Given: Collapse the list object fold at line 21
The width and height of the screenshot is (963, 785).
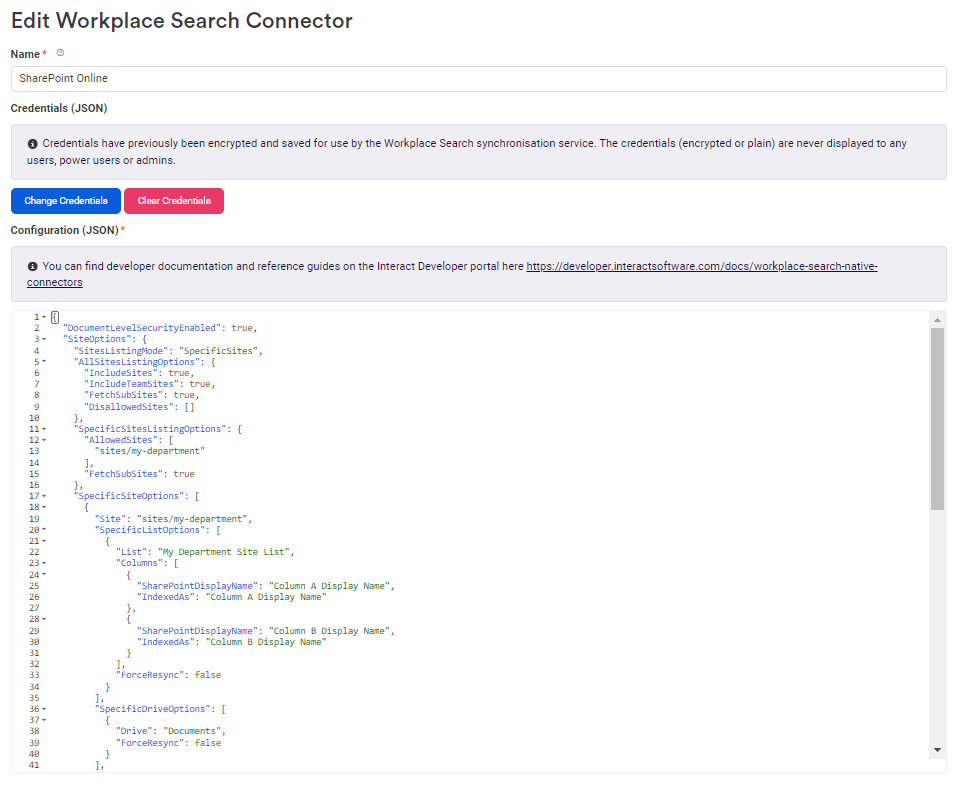Looking at the screenshot, I should 44,541.
